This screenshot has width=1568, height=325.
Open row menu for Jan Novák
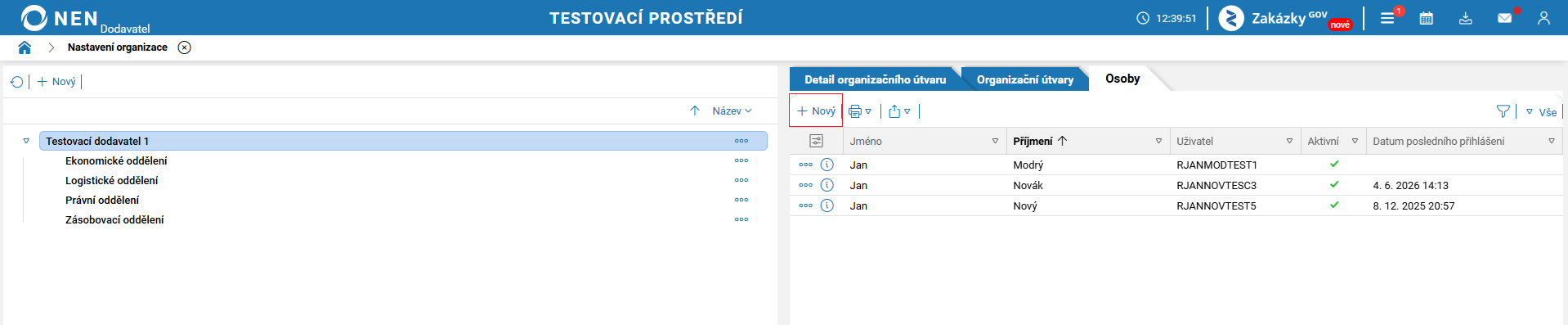805,185
